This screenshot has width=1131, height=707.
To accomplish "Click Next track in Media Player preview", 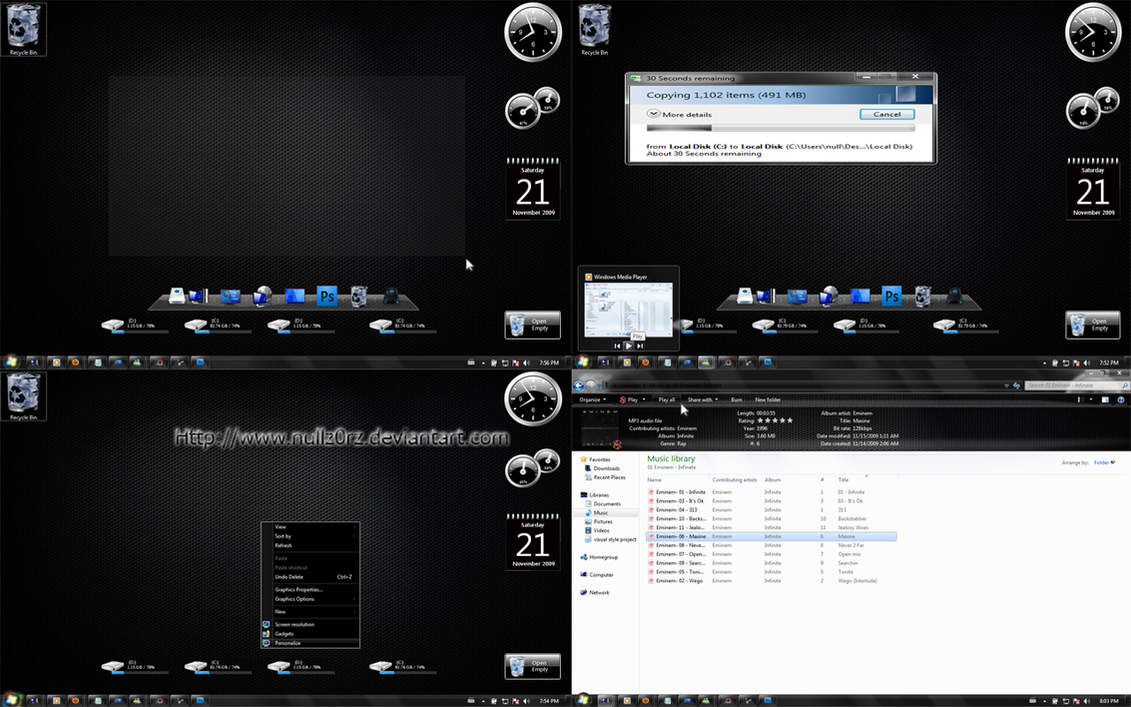I will [x=640, y=346].
